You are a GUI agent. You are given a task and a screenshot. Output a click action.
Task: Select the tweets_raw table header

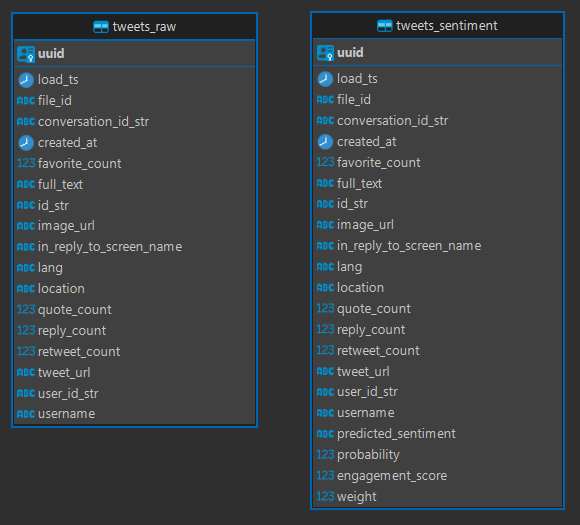click(134, 27)
